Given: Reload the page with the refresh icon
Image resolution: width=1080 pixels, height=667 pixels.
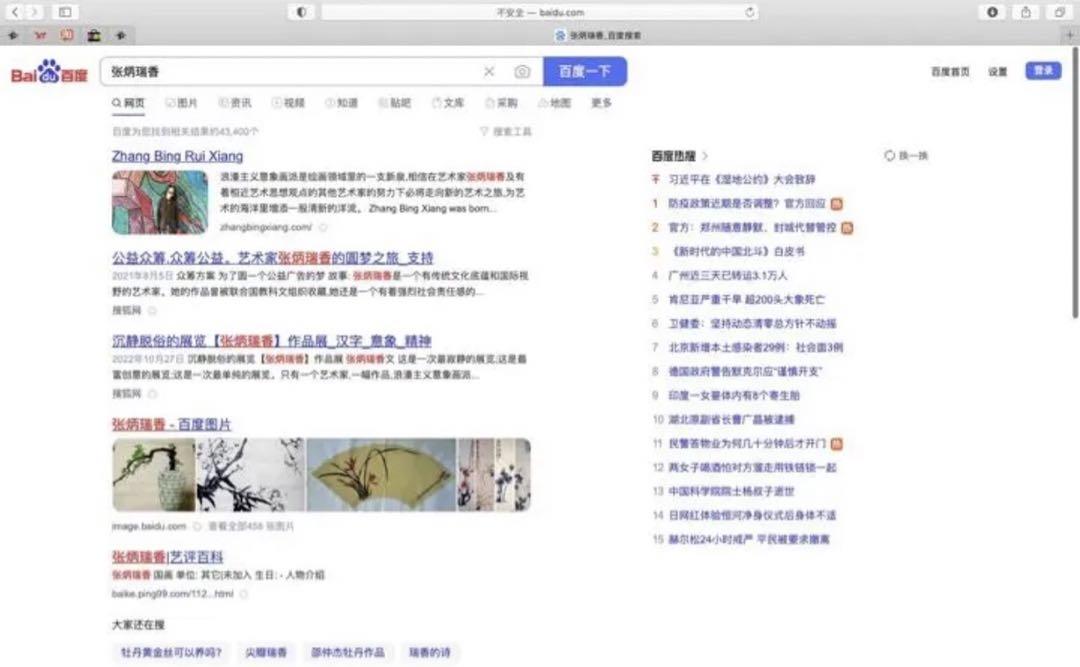Looking at the screenshot, I should (x=749, y=12).
